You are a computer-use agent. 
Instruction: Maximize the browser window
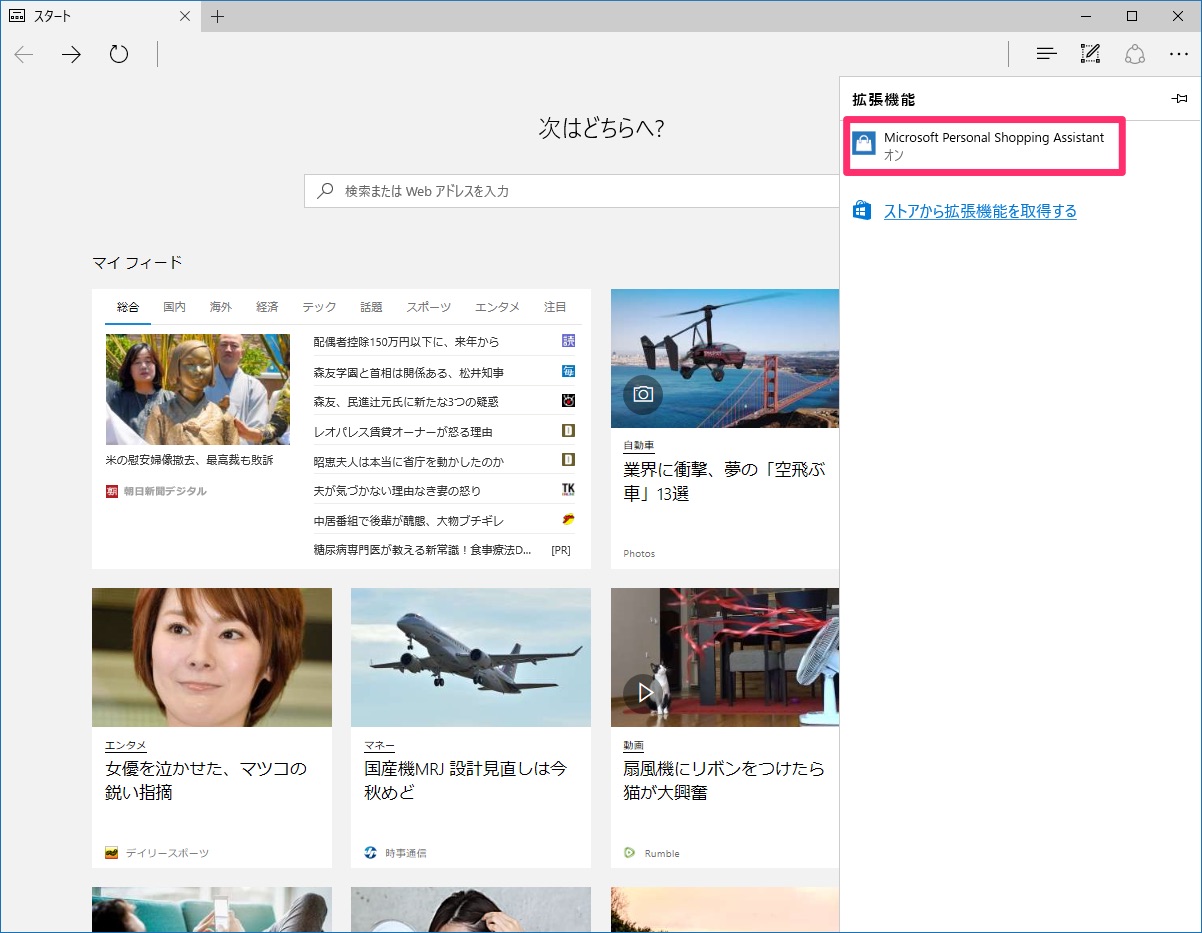pos(1132,15)
